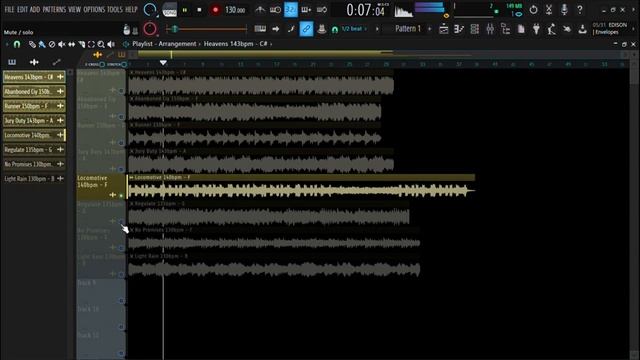
Task: Click the undo history circular arrow icon
Action: coord(533,9)
